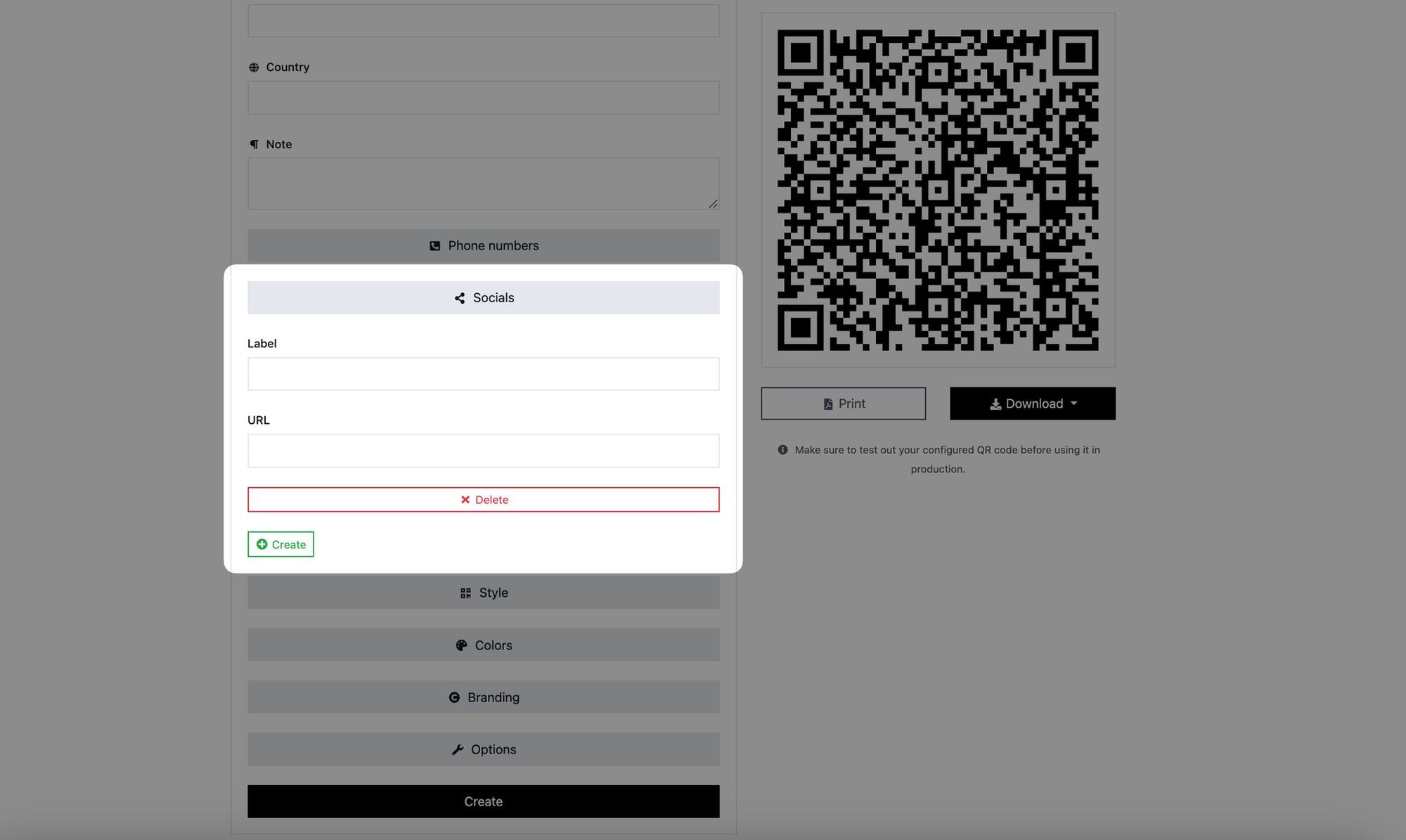
Task: Click the Print button
Action: point(843,403)
